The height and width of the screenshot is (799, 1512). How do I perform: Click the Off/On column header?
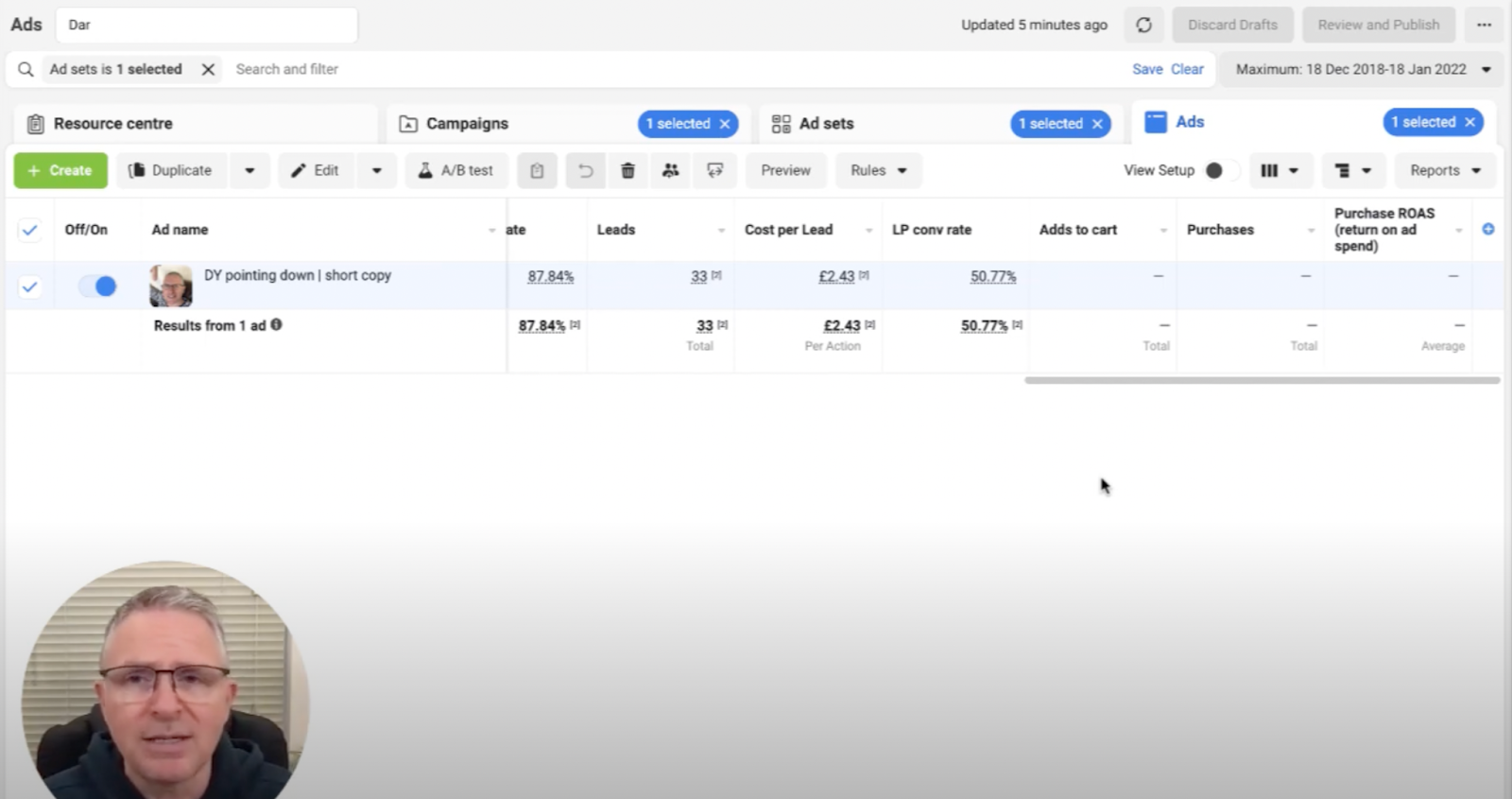86,230
